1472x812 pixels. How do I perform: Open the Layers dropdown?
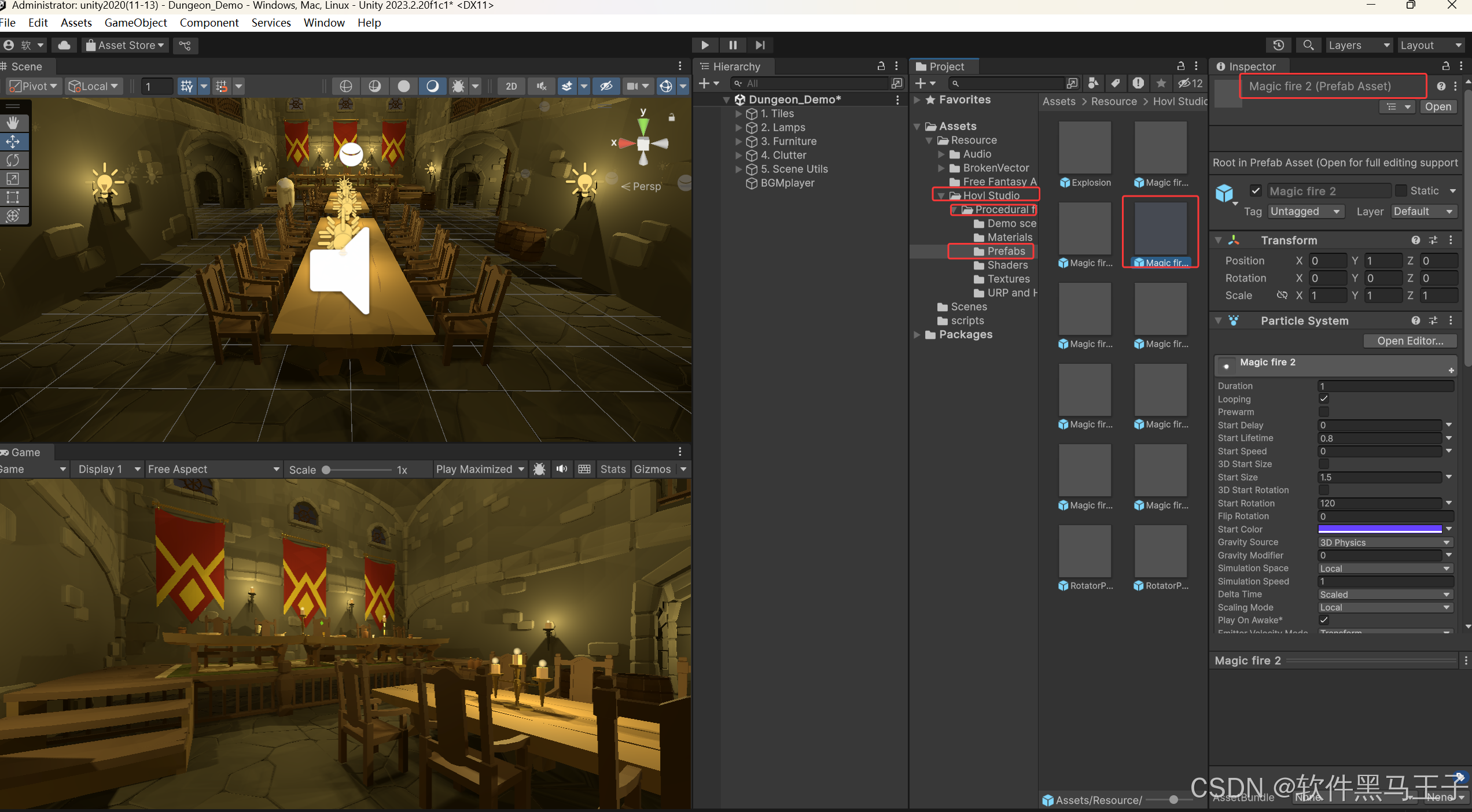pyautogui.click(x=1357, y=45)
